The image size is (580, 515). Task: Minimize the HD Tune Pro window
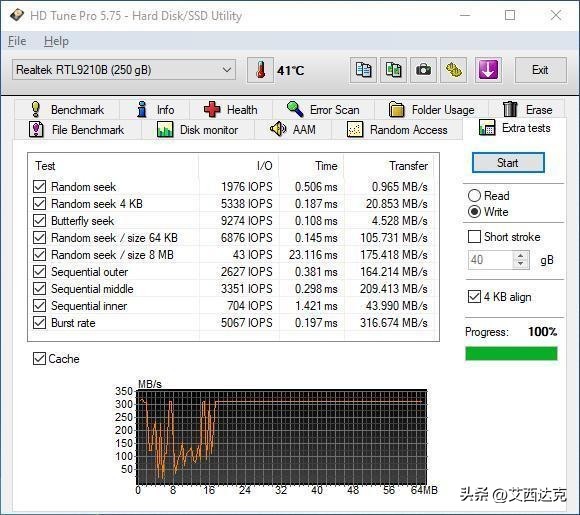click(x=465, y=15)
